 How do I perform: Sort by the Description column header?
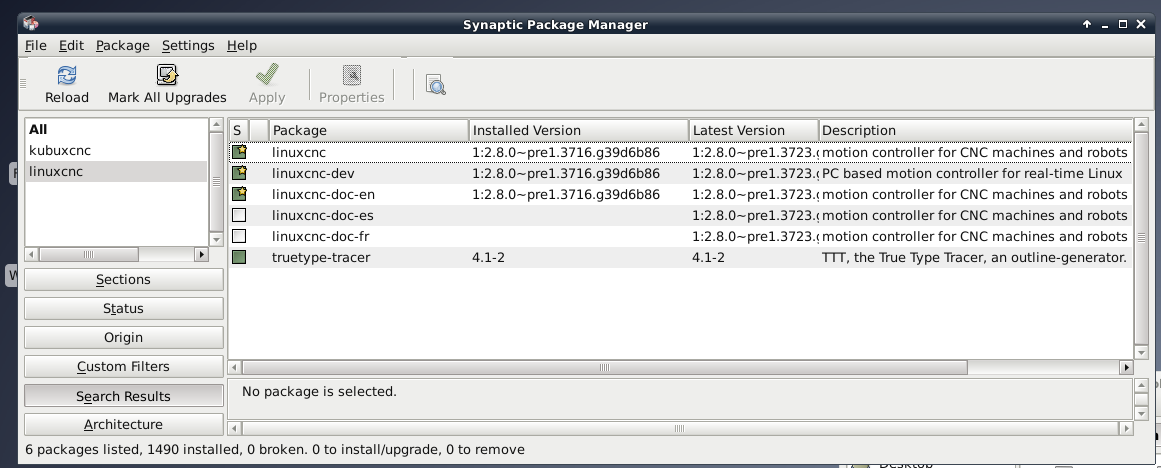click(975, 130)
